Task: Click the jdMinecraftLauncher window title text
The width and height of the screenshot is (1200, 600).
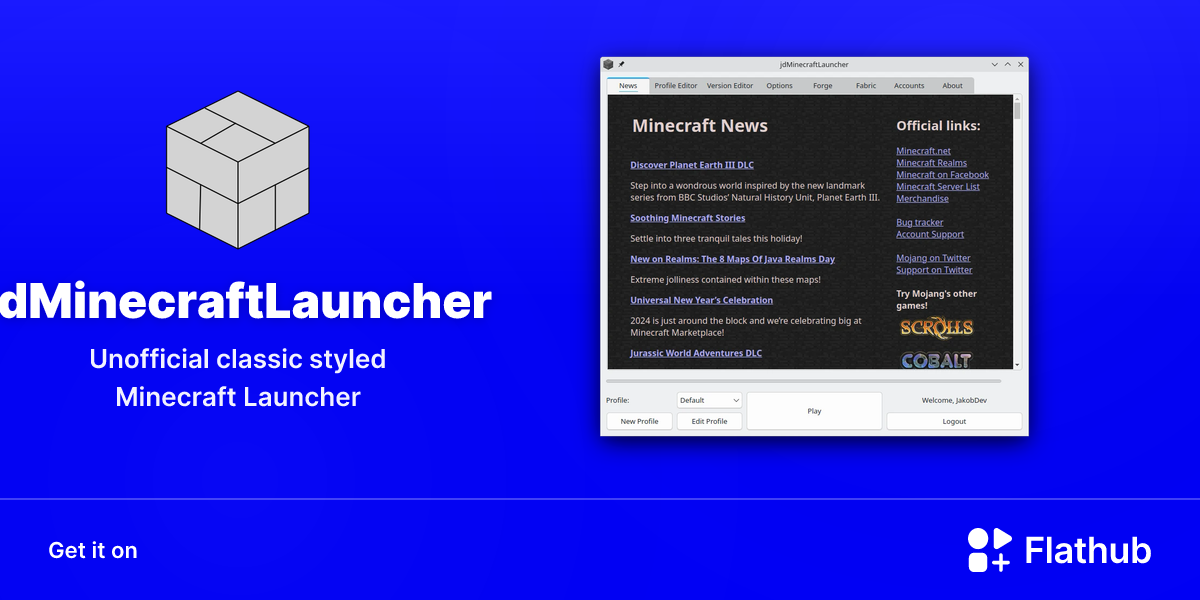Action: (x=814, y=64)
